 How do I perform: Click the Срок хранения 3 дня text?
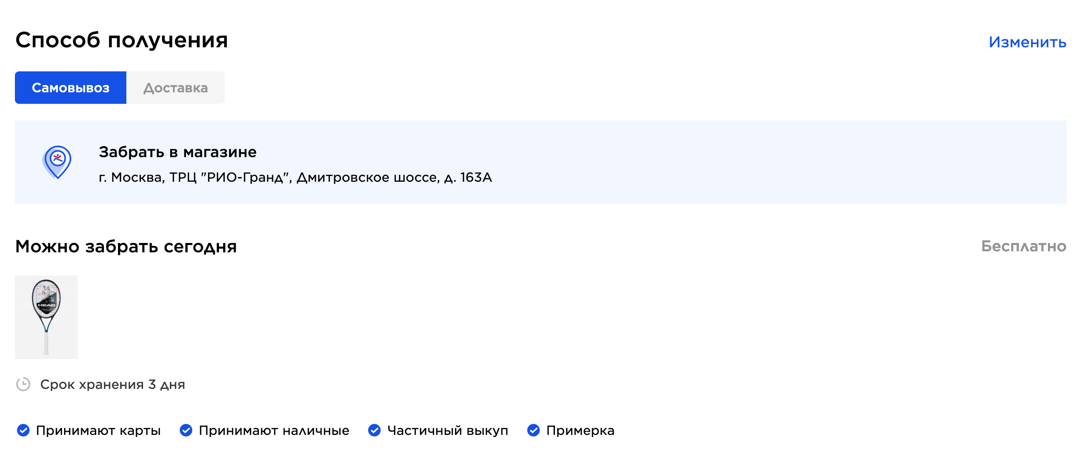[113, 384]
